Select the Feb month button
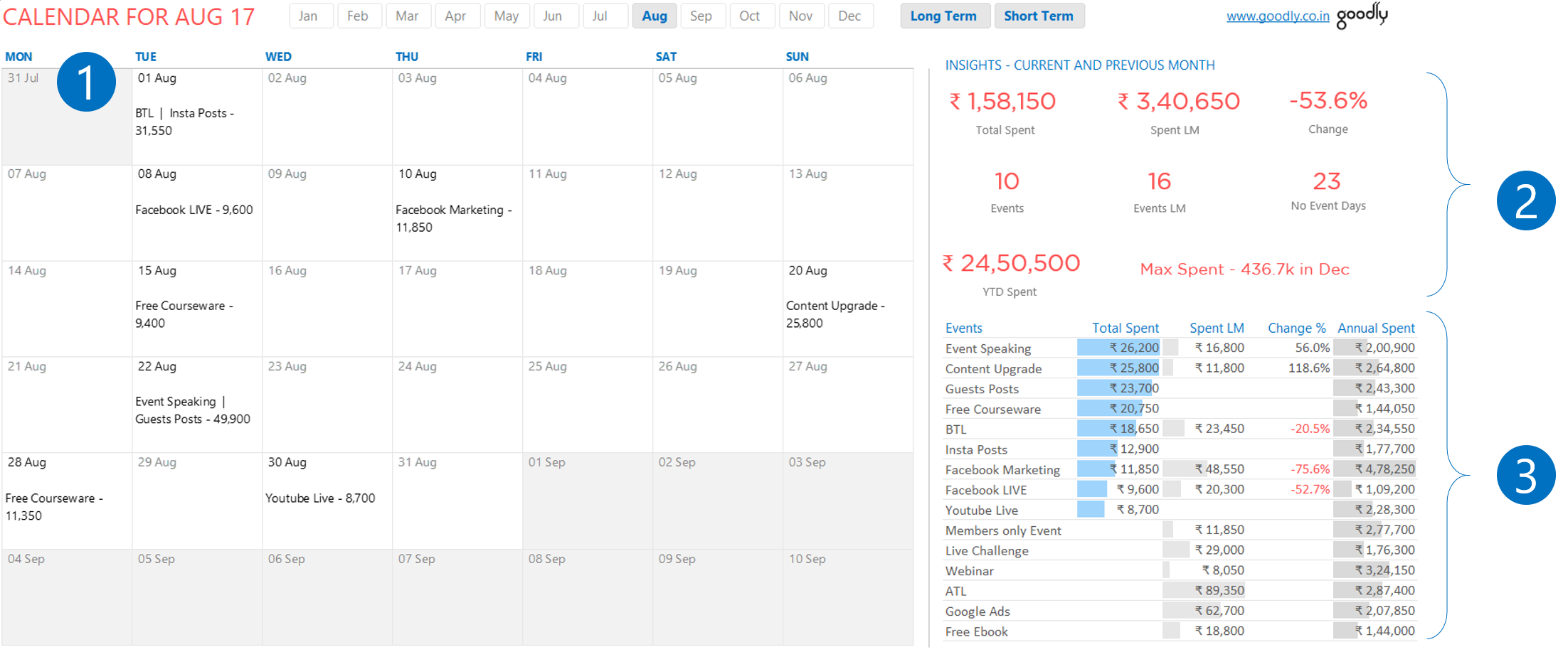Screen dimensions: 1568x652 (x=359, y=15)
